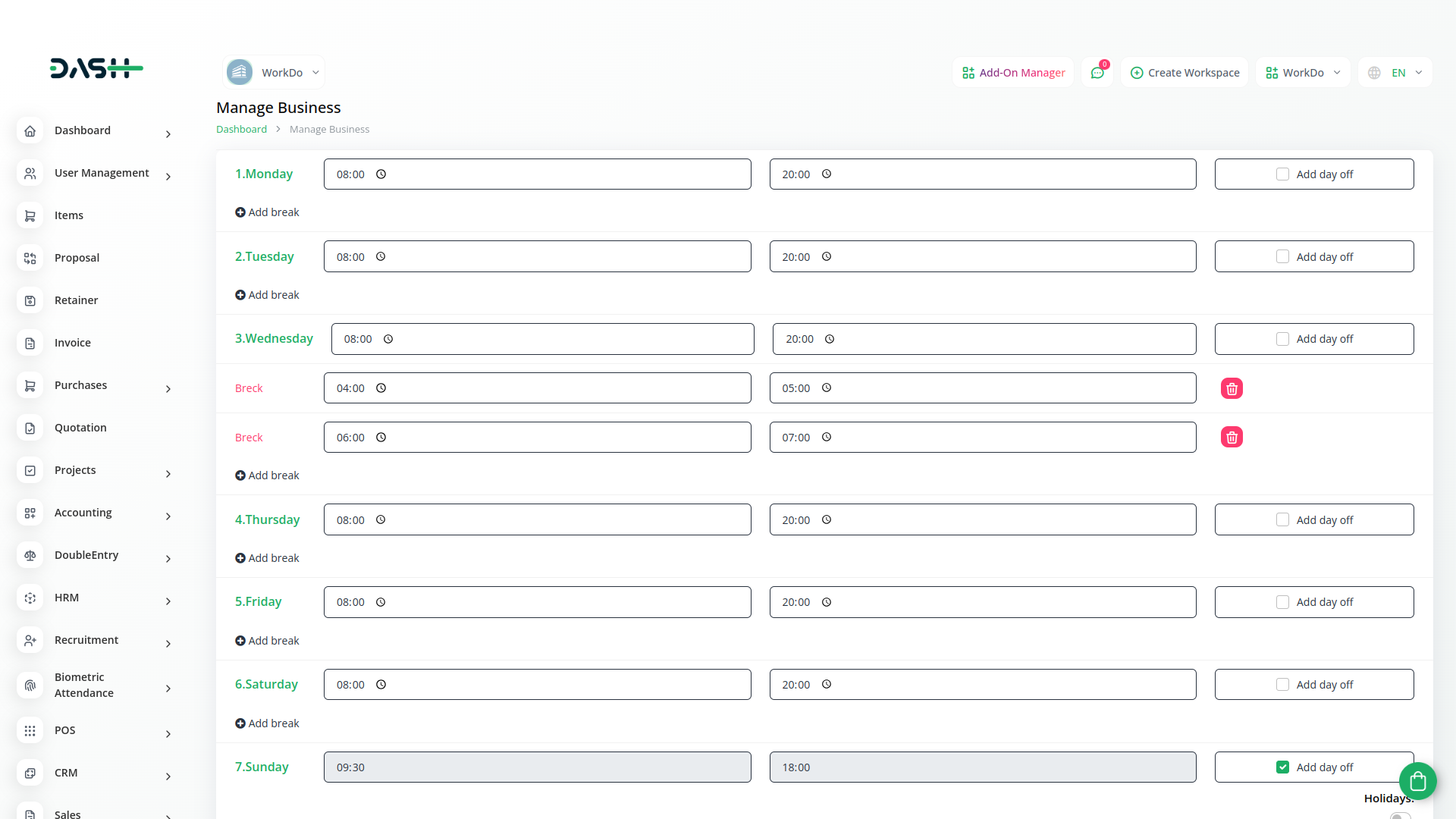The image size is (1456, 819).
Task: Enable day off for Monday
Action: point(1282,174)
